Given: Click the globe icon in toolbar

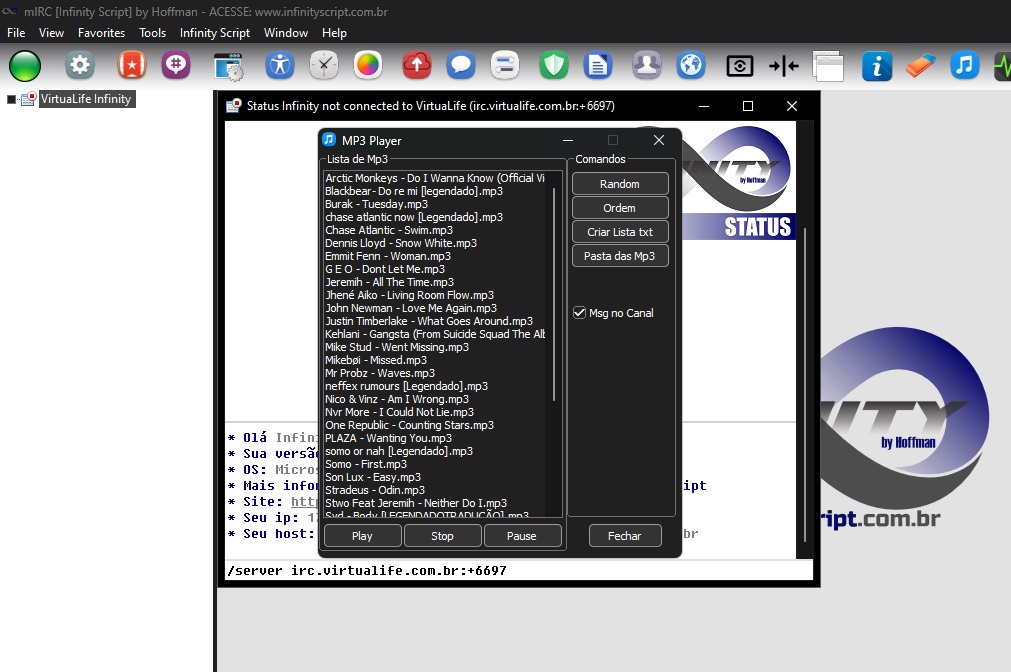Looking at the screenshot, I should [691, 66].
